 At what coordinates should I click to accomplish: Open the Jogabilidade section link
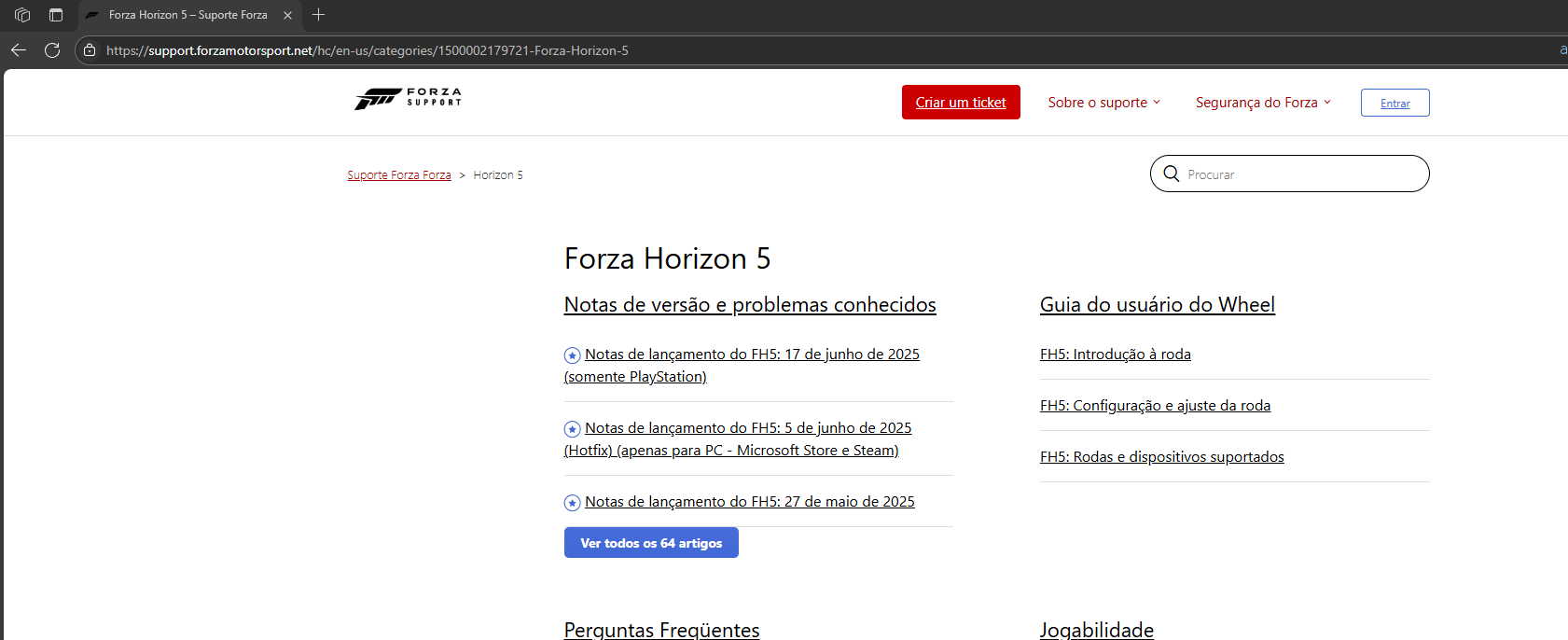coord(1097,630)
